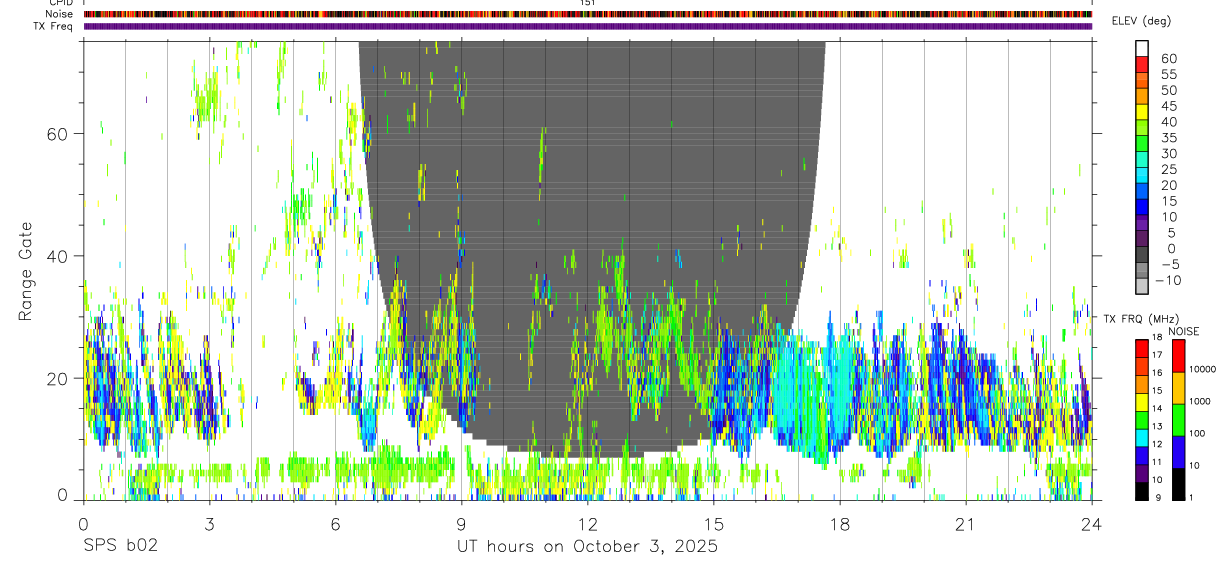Click the '35' elevation scale value

pyautogui.click(x=1168, y=137)
